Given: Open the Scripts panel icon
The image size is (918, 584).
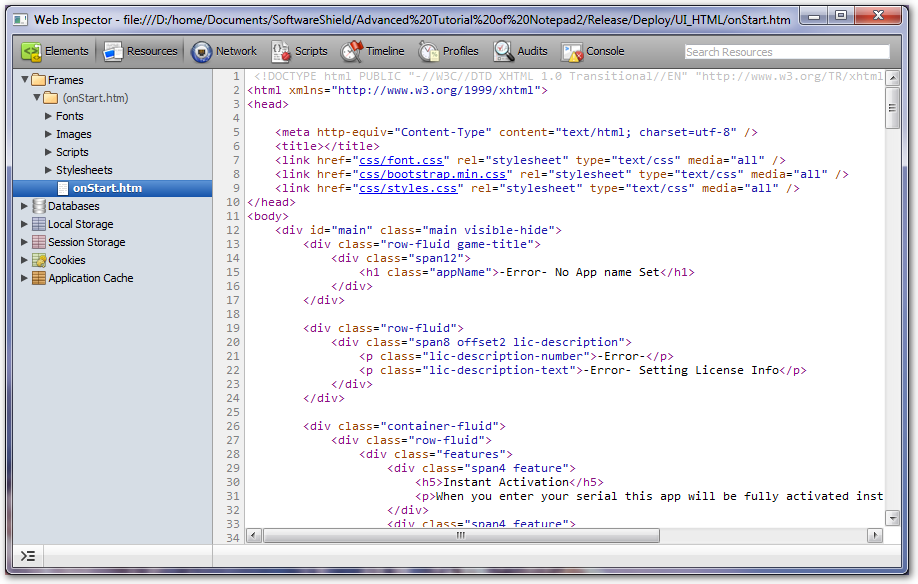Looking at the screenshot, I should coord(281,51).
